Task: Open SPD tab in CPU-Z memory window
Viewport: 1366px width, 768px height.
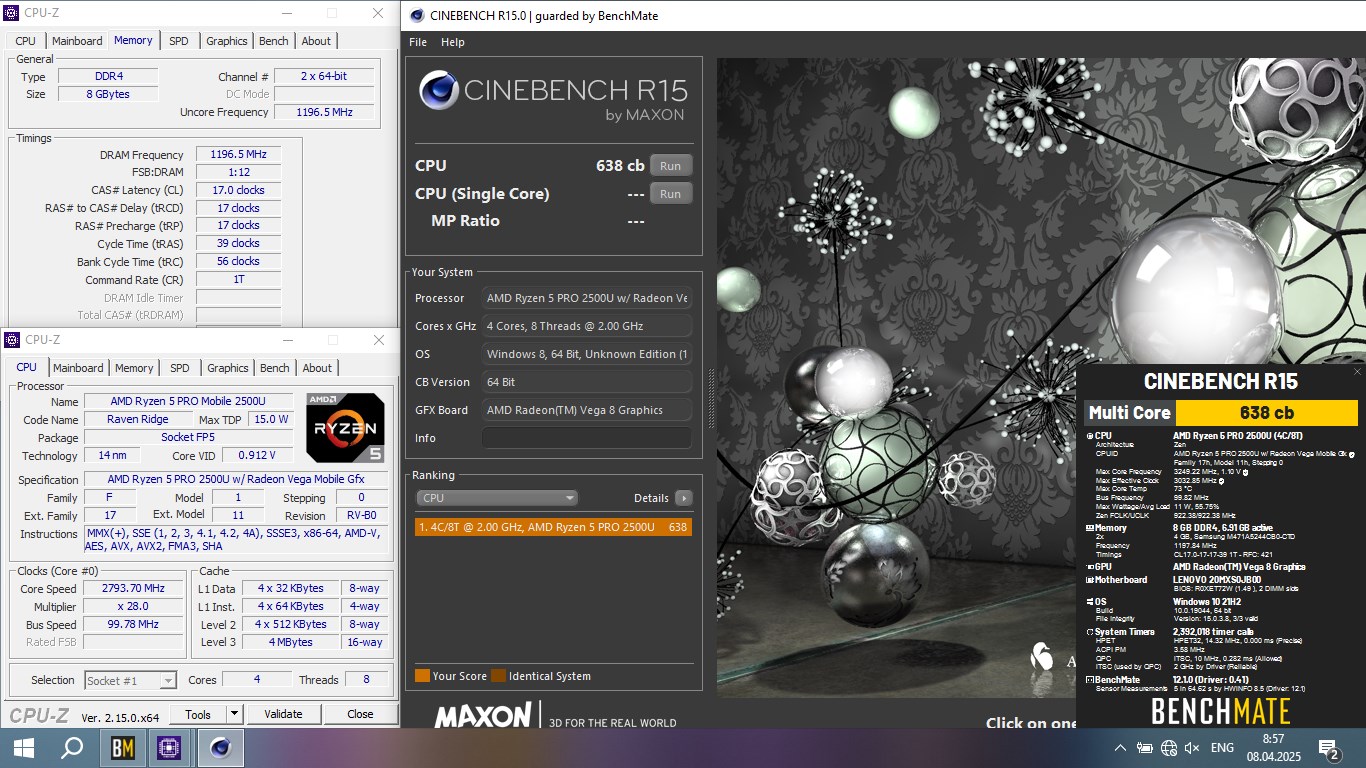Action: coord(178,41)
